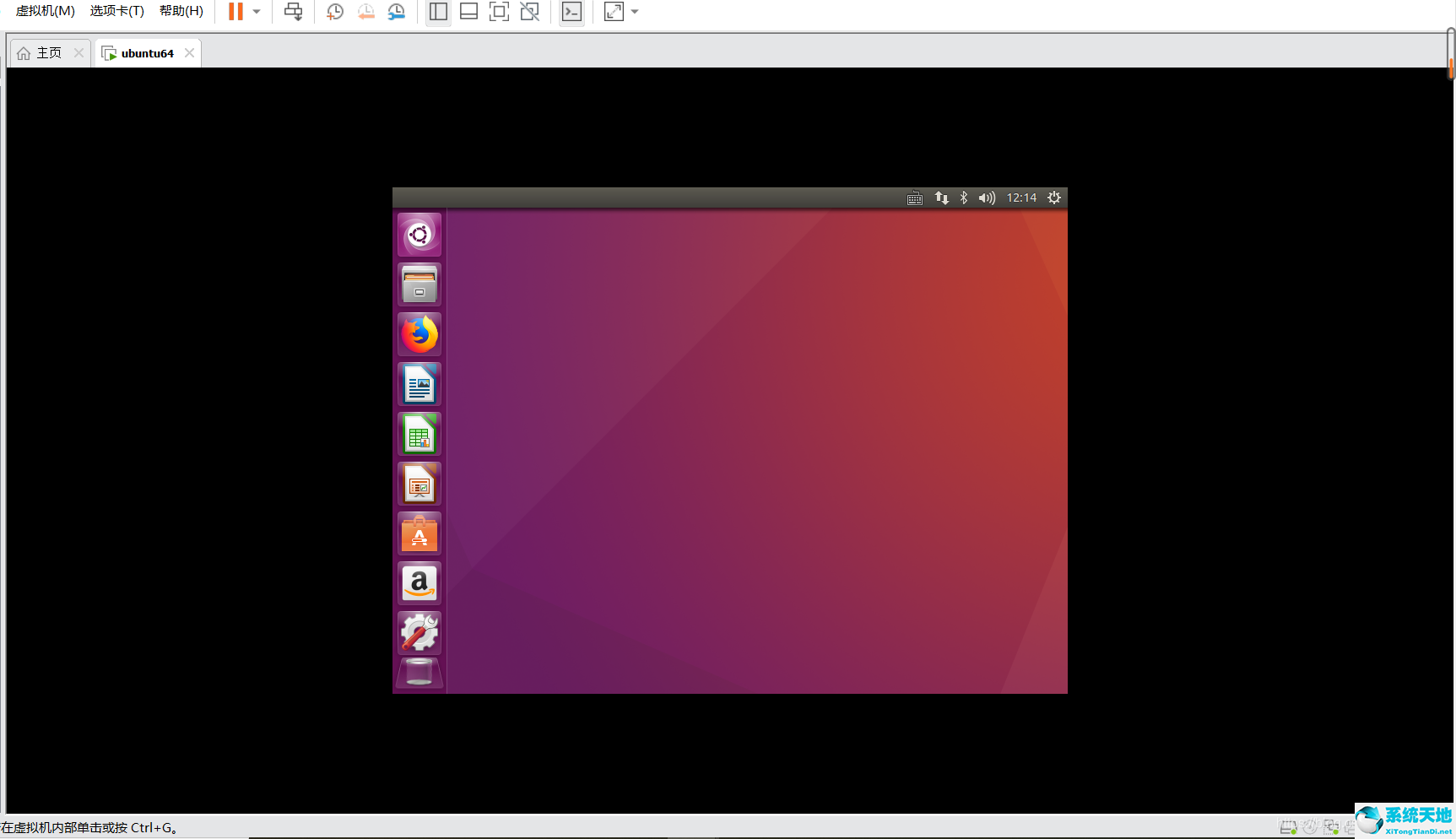1456x839 pixels.
Task: Open the 选项卡(T) menu
Action: coord(116,11)
